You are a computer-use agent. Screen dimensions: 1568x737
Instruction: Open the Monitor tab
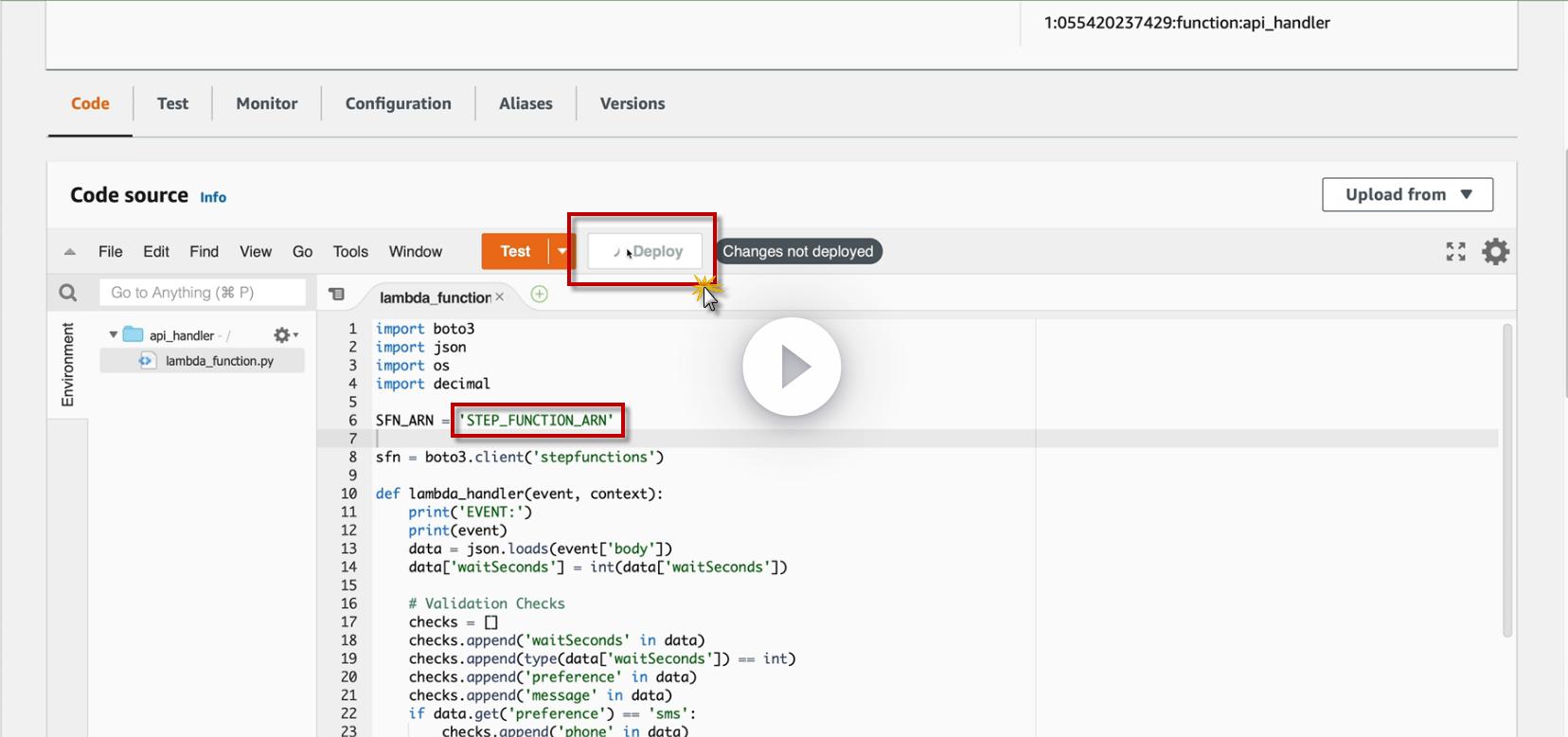[267, 103]
